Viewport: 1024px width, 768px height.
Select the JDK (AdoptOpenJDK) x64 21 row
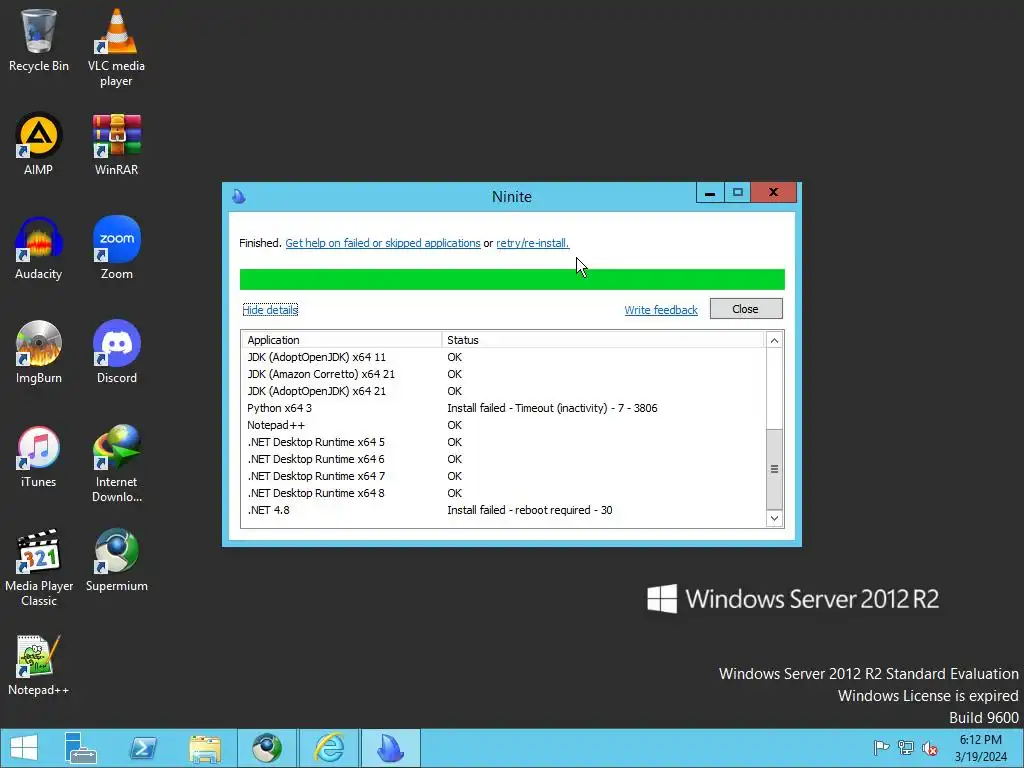[503, 391]
